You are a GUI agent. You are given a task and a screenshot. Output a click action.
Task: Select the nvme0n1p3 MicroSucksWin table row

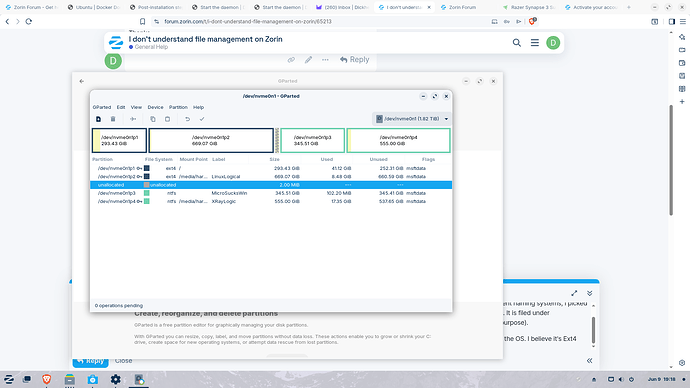[x=271, y=193]
